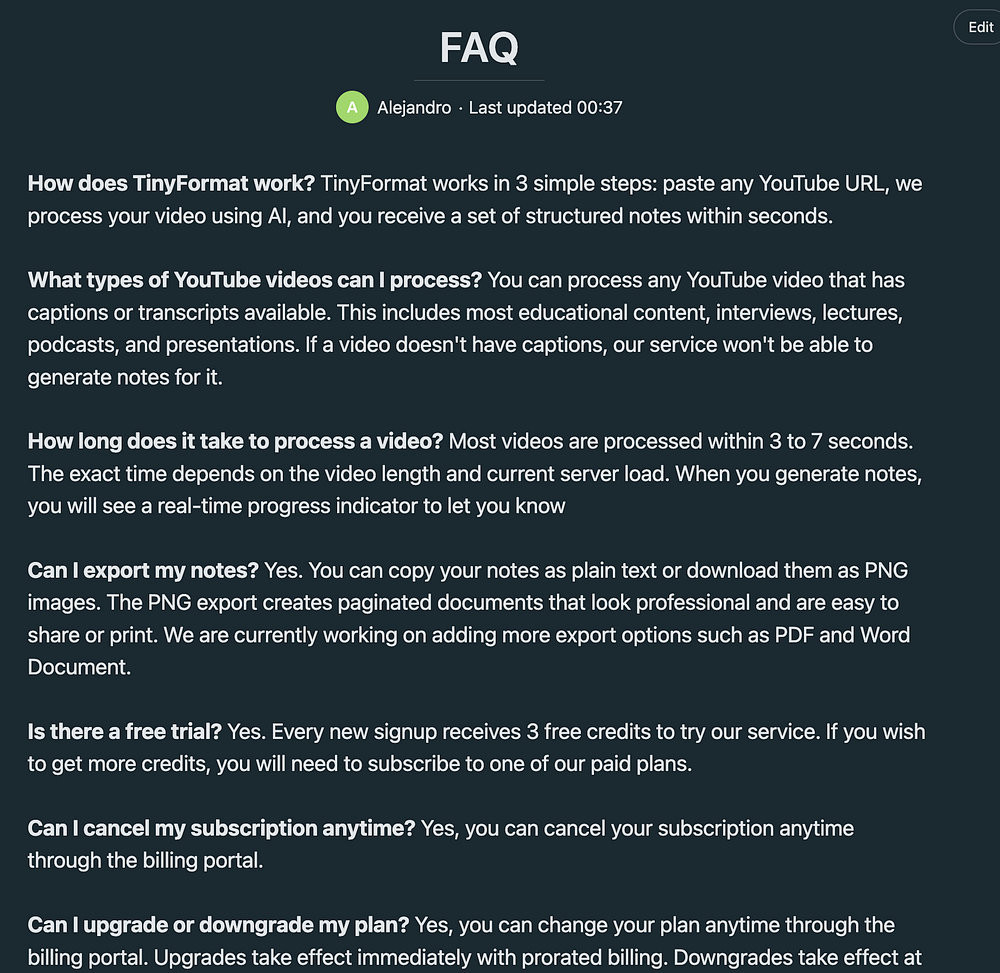Click the horizontal divider under the FAQ title
Image resolution: width=1000 pixels, height=973 pixels.
pos(479,79)
